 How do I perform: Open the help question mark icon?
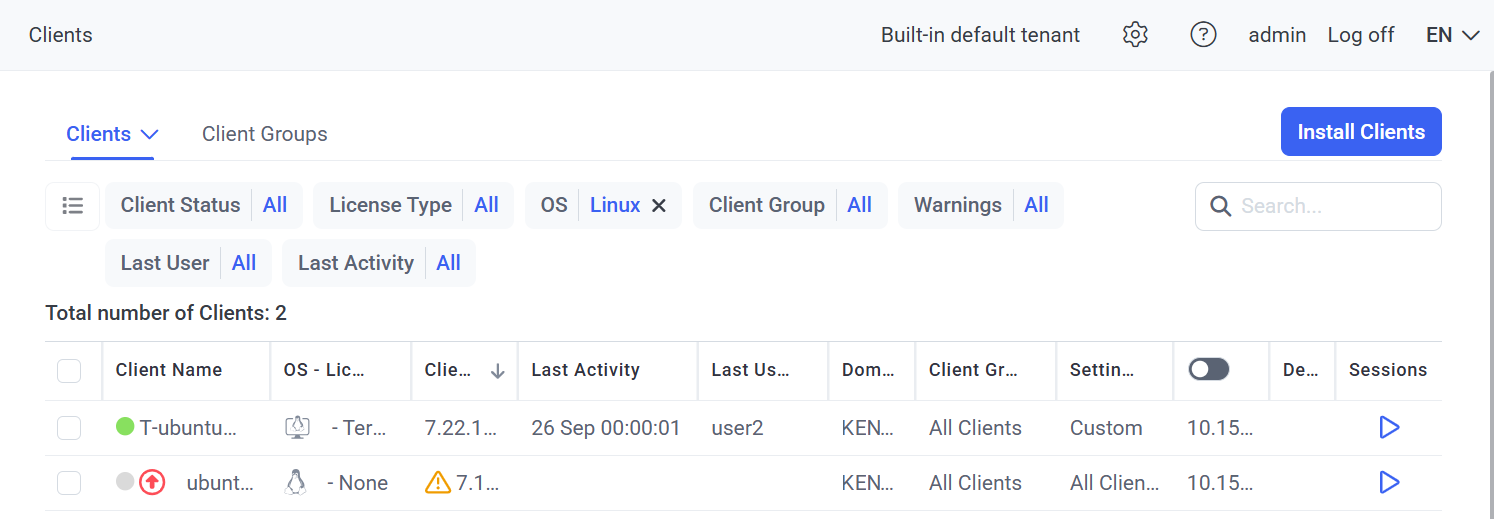[1202, 35]
